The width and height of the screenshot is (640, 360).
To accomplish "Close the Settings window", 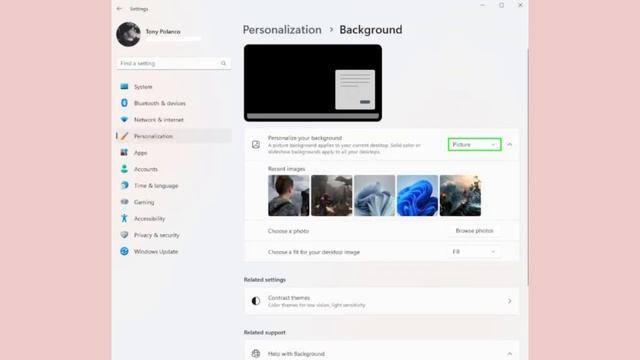I will (x=520, y=5).
